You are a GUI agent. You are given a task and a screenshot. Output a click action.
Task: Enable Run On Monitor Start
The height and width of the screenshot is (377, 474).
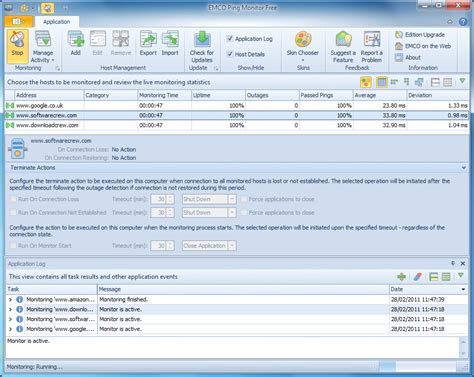tap(13, 246)
